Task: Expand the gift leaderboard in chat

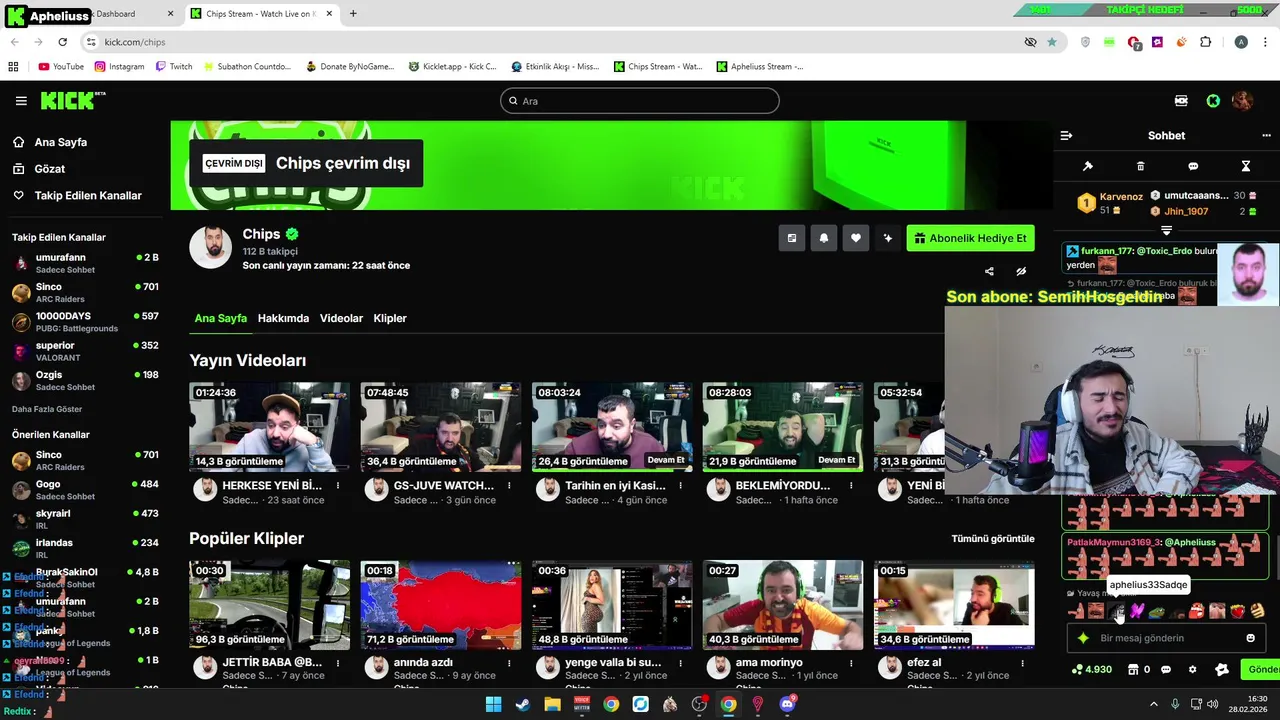Action: point(1166,231)
